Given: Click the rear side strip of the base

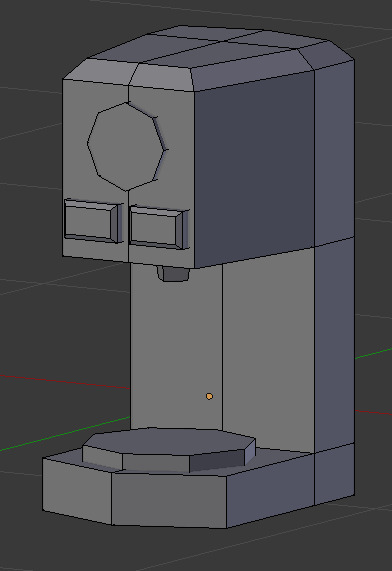Looking at the screenshot, I should point(334,473).
